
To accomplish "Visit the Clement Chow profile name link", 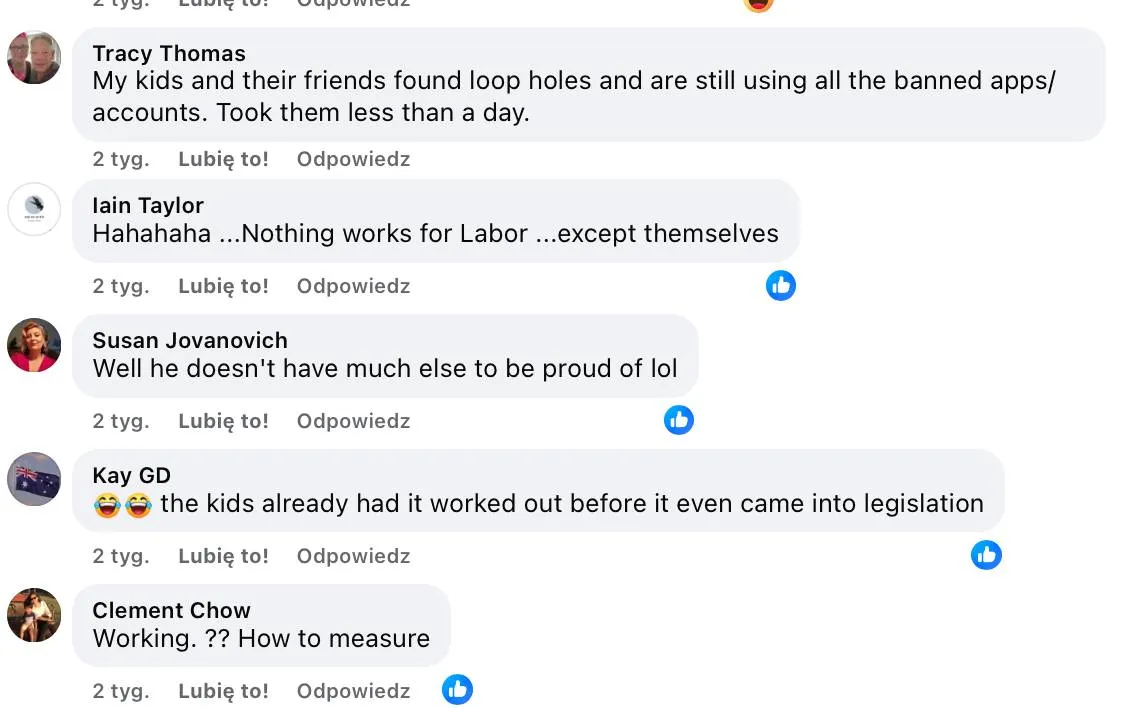I will tap(171, 610).
